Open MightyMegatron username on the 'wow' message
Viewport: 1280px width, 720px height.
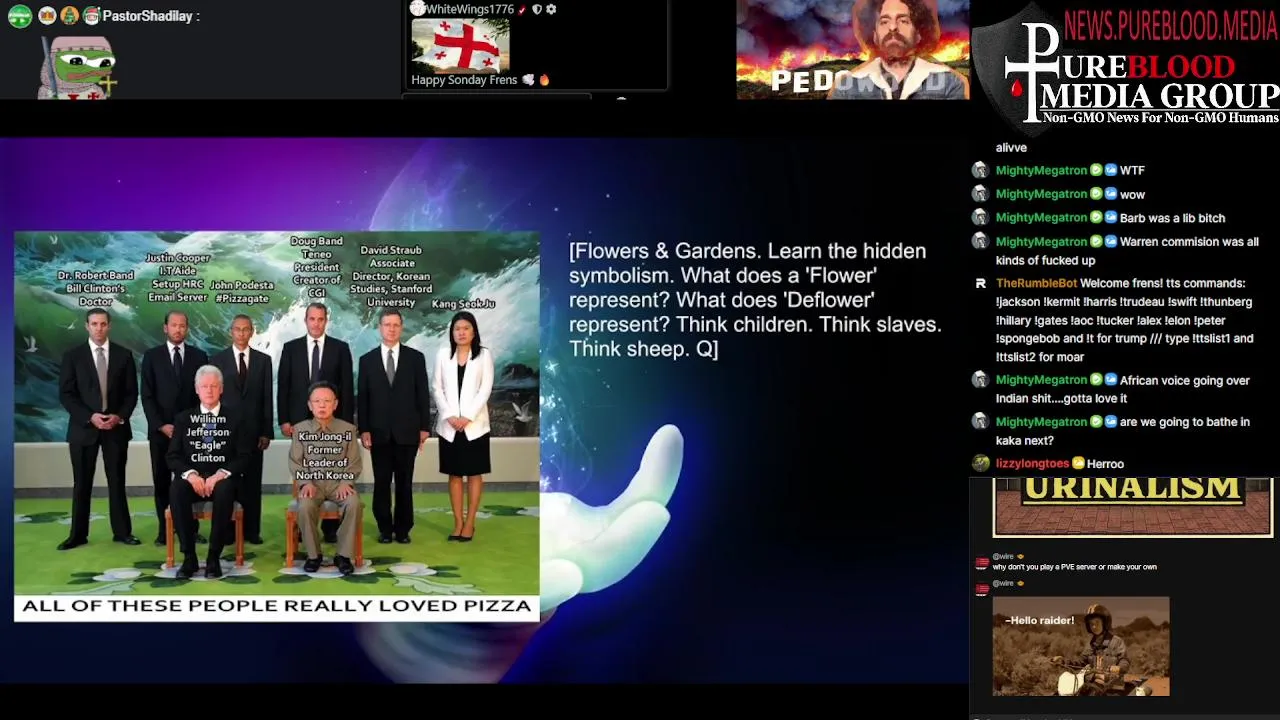pyautogui.click(x=1041, y=194)
